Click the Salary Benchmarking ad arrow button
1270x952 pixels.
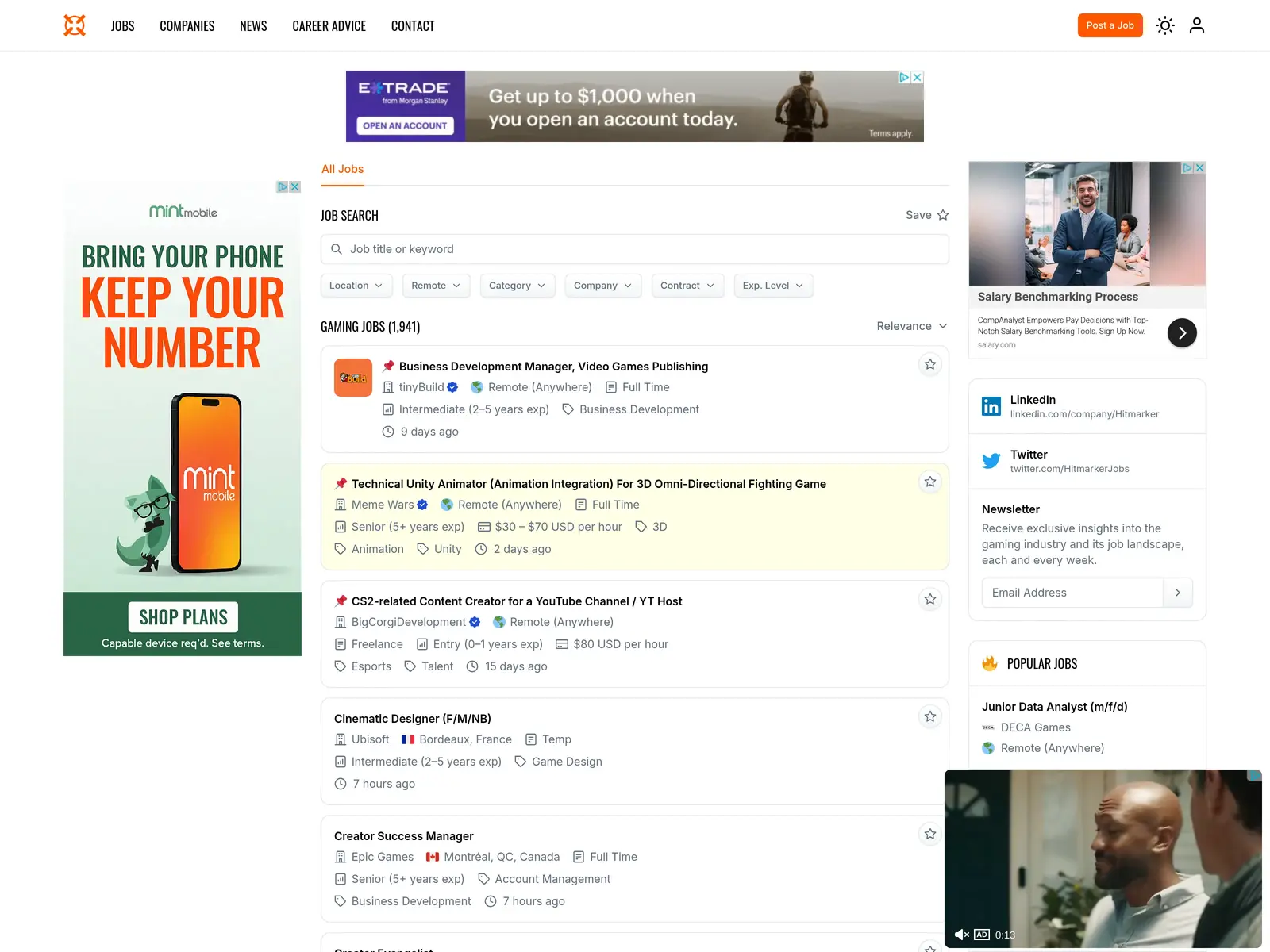pos(1182,333)
